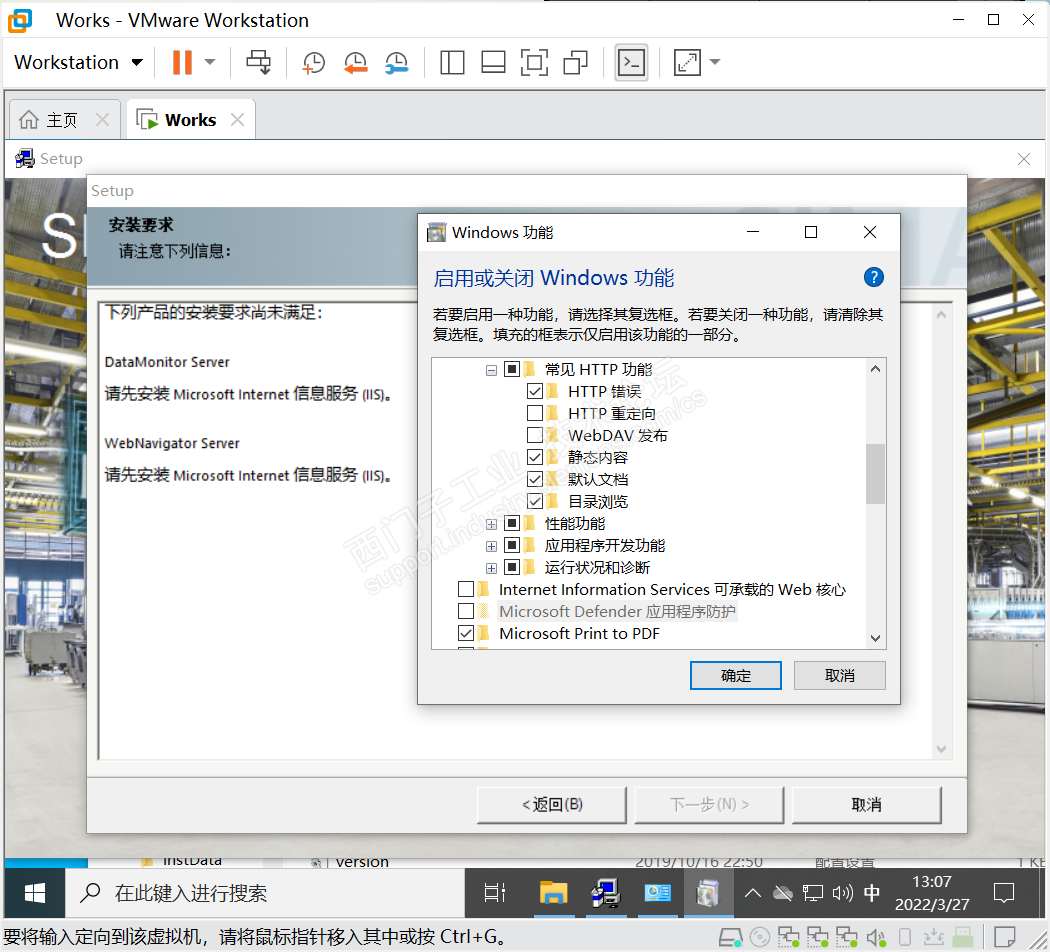The image size is (1050, 952).
Task: Click the volume icon in guest tray
Action: click(842, 893)
